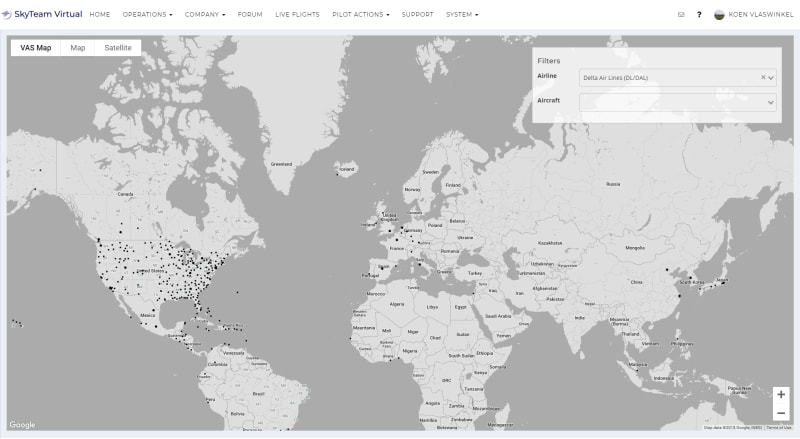Clear the Delta Air Lines airline filter
The height and width of the screenshot is (439, 800).
pos(763,78)
